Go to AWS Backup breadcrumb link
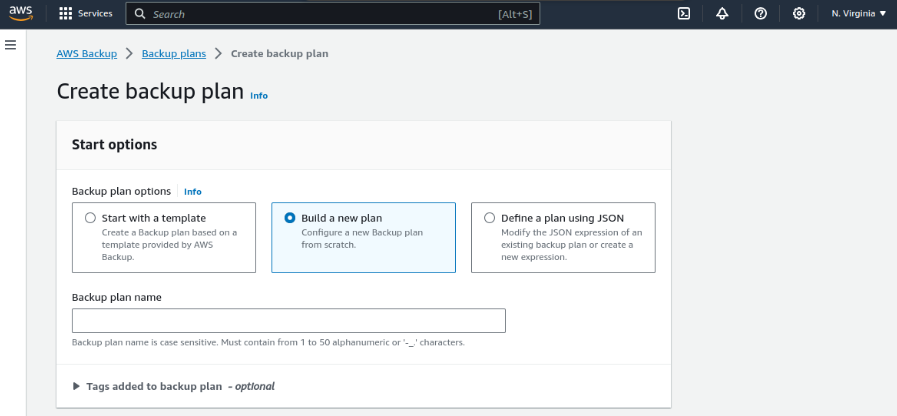This screenshot has width=897, height=416. coord(86,54)
